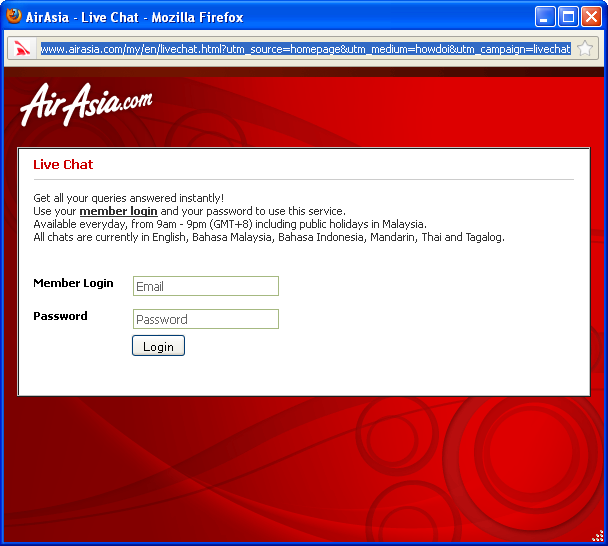Image resolution: width=608 pixels, height=546 pixels.
Task: Click the 'Available everyday, from 9am - 9pm' line
Action: 230,224
